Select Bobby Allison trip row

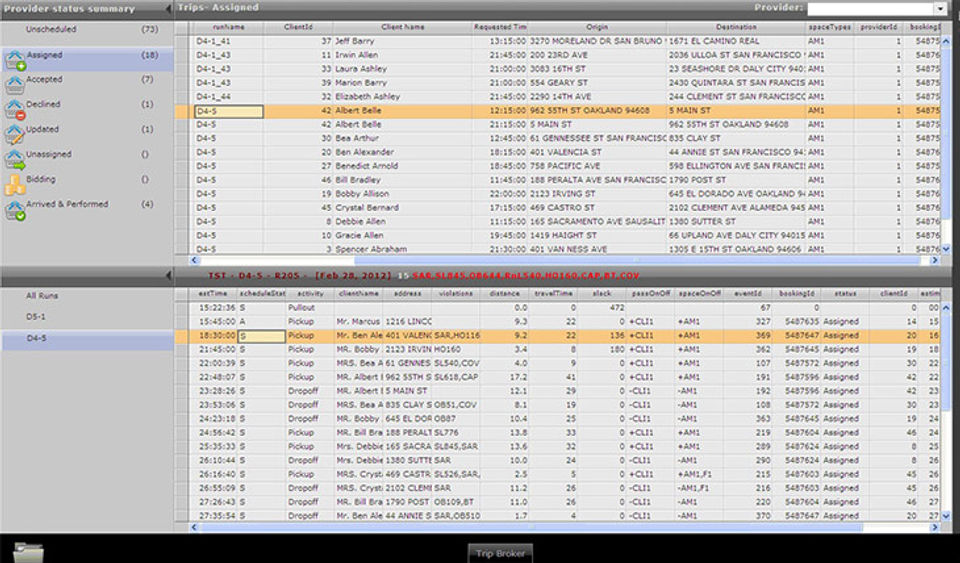tap(558, 194)
